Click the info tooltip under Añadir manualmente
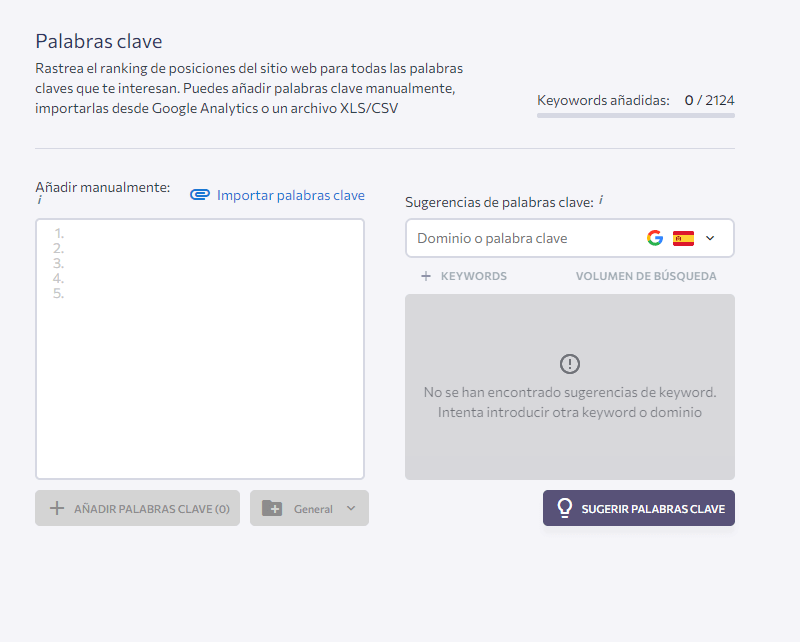The width and height of the screenshot is (800, 642). pyautogui.click(x=38, y=199)
